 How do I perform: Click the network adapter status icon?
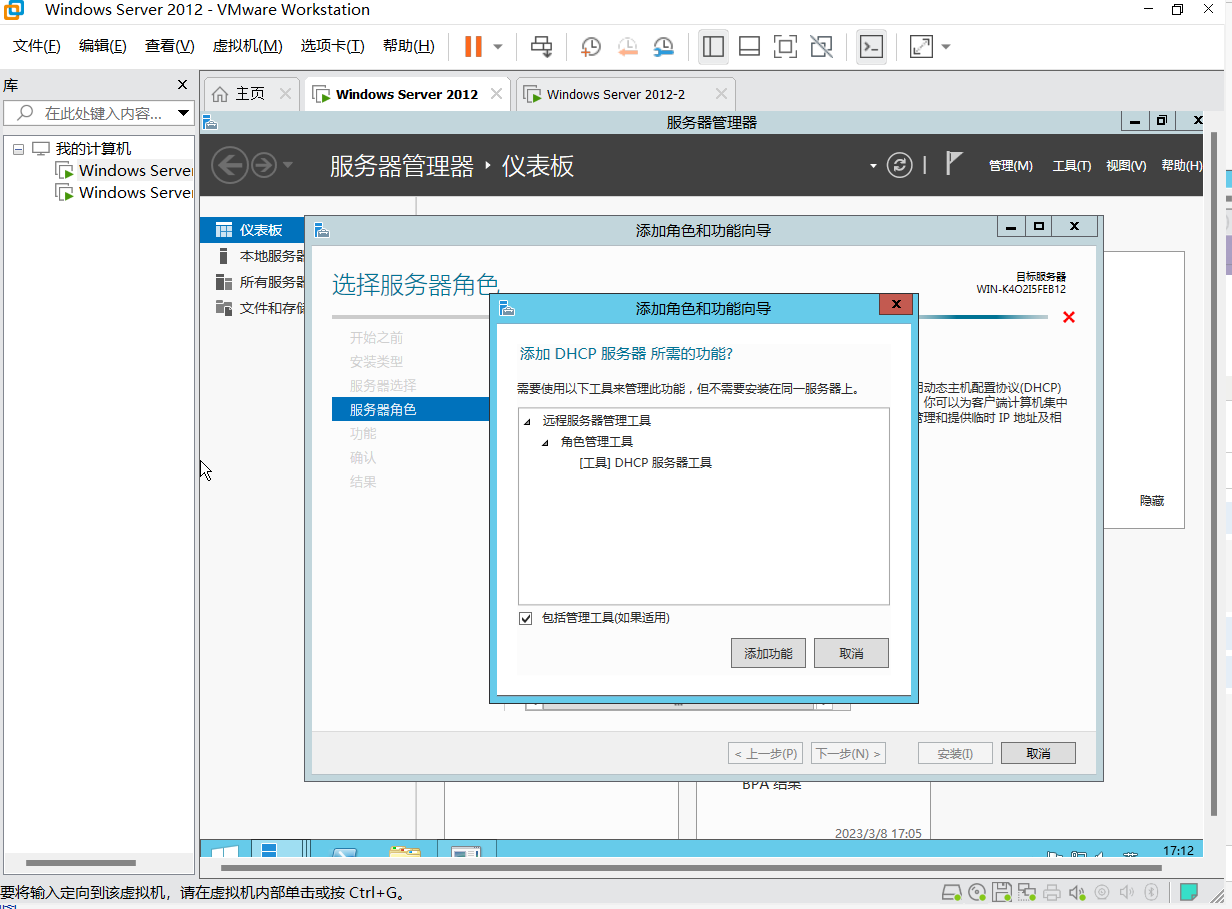(1026, 892)
